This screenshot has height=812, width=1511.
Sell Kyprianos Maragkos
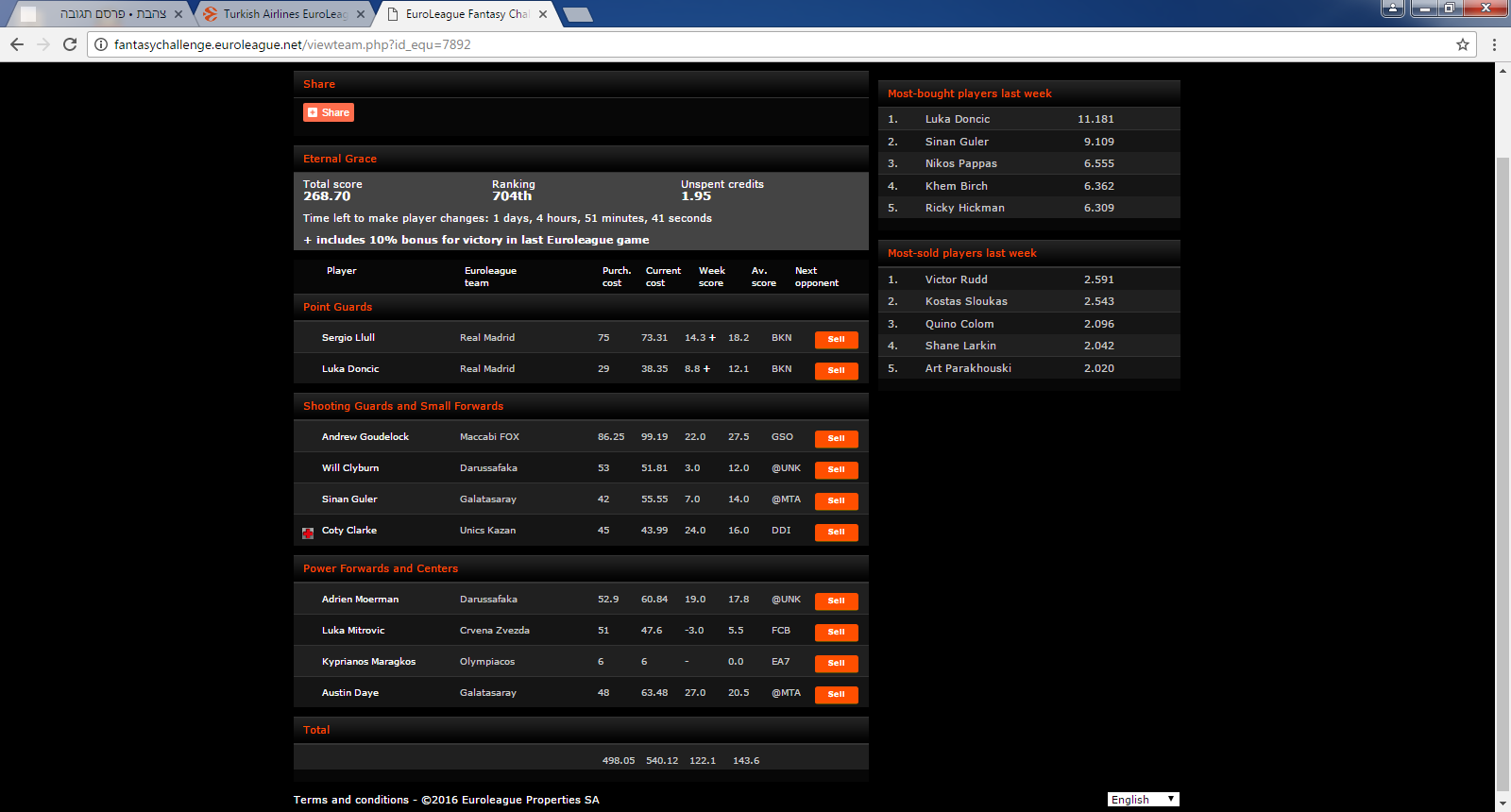pyautogui.click(x=836, y=663)
